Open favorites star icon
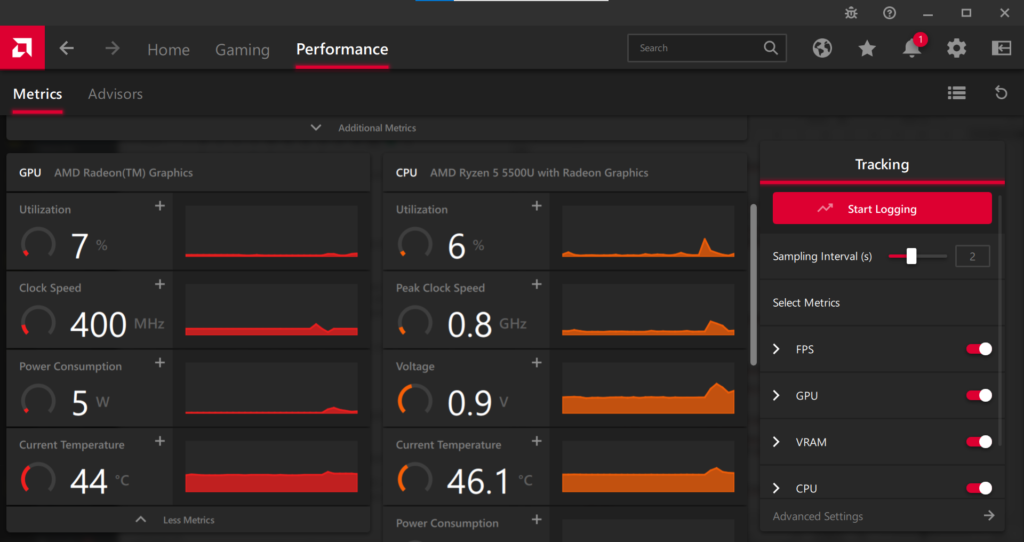The height and width of the screenshot is (542, 1024). tap(867, 48)
